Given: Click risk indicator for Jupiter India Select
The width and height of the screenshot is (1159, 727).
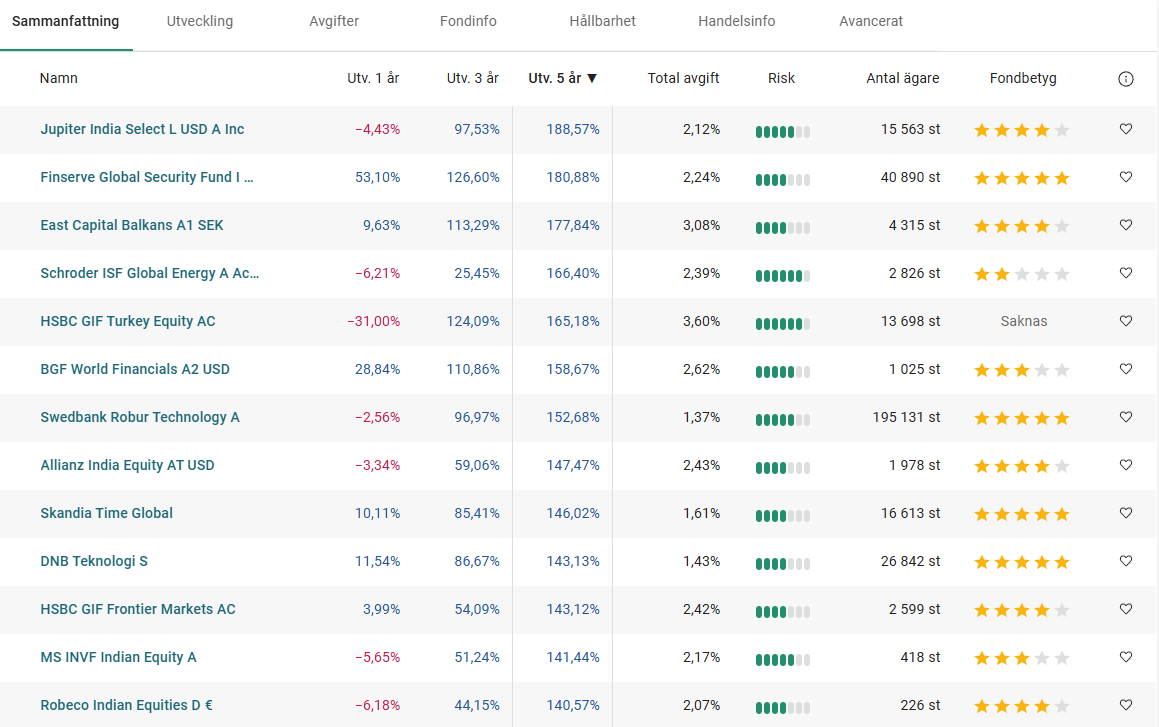Looking at the screenshot, I should (783, 132).
